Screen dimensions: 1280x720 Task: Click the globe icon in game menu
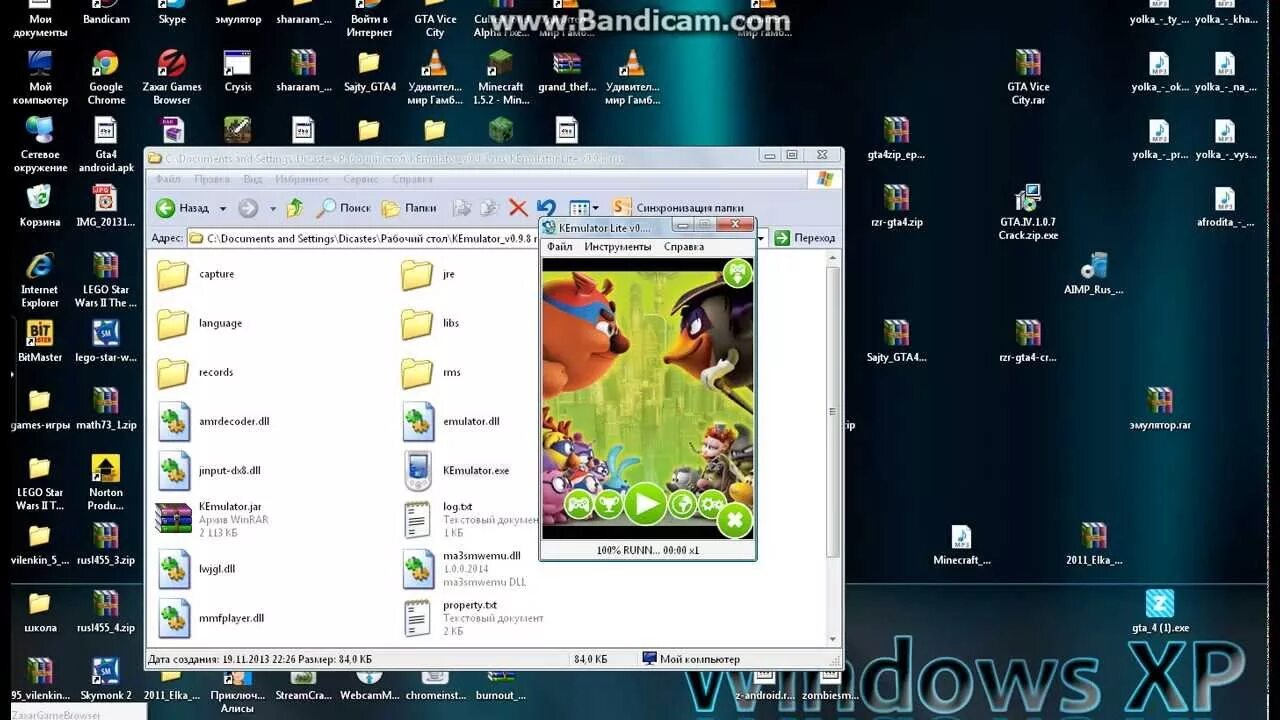click(x=682, y=505)
